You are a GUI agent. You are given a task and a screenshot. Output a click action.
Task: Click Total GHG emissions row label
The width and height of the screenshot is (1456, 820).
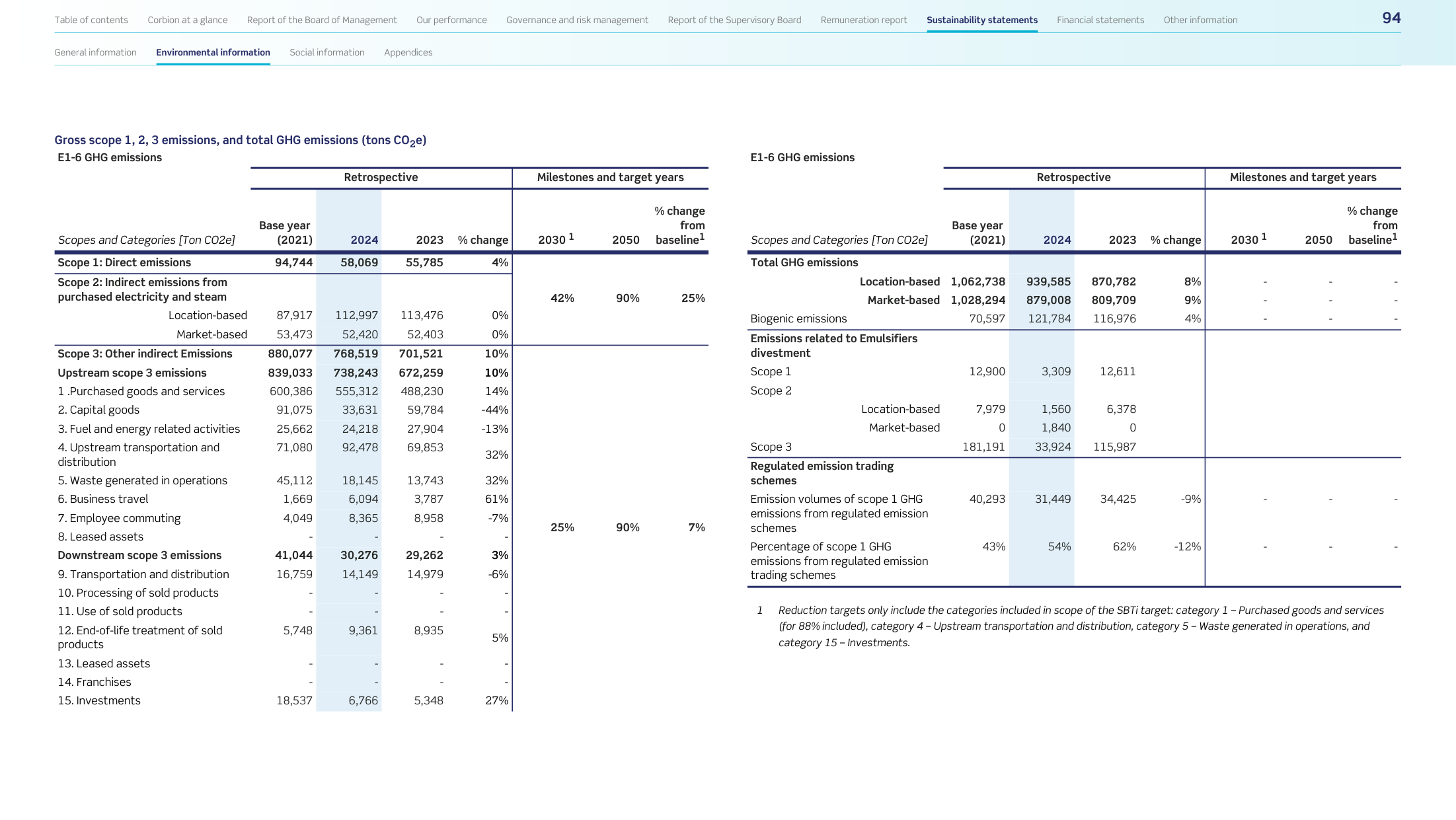804,262
